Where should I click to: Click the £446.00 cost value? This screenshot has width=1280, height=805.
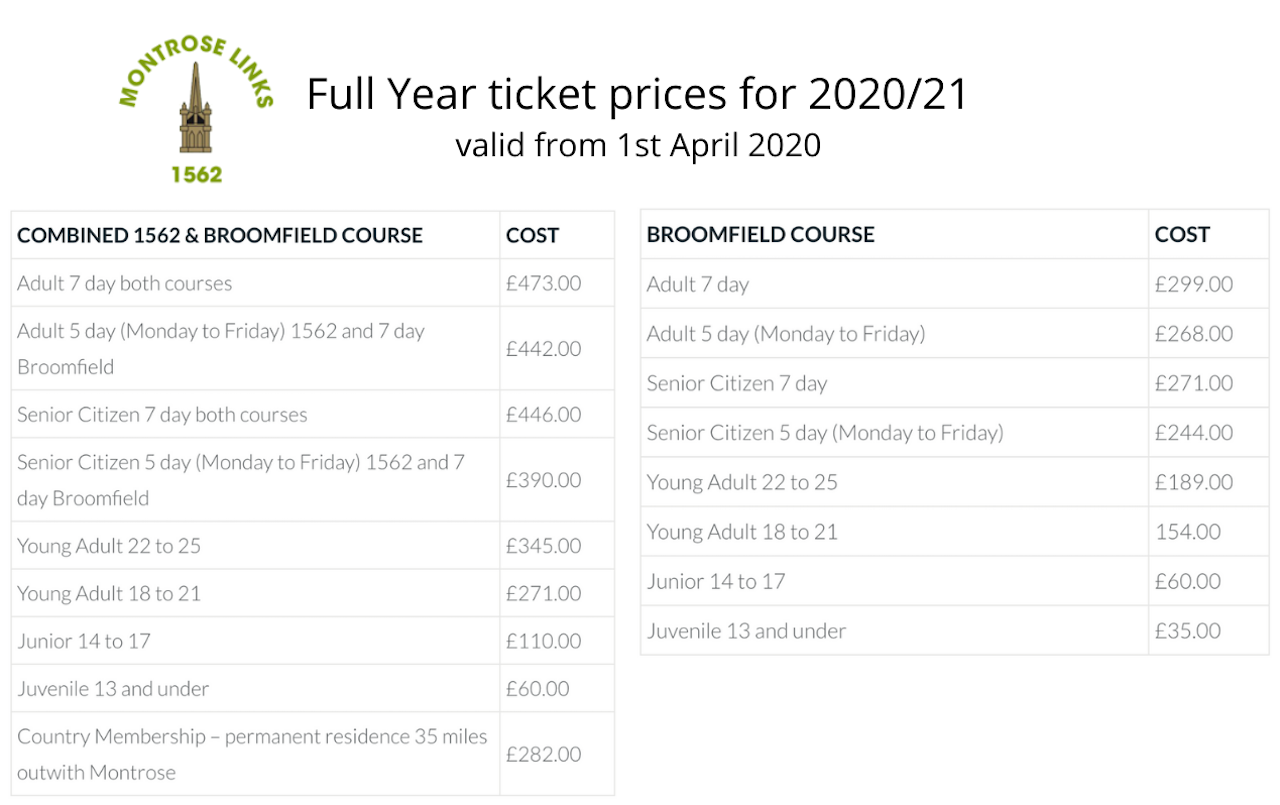pos(543,415)
